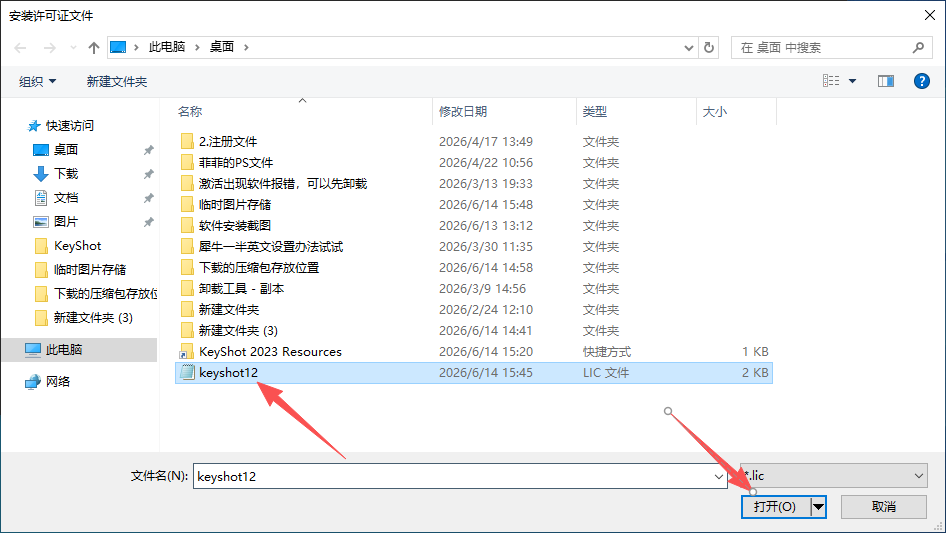The width and height of the screenshot is (946, 533).
Task: Close the 安装许可证文件 dialog
Action: click(930, 15)
